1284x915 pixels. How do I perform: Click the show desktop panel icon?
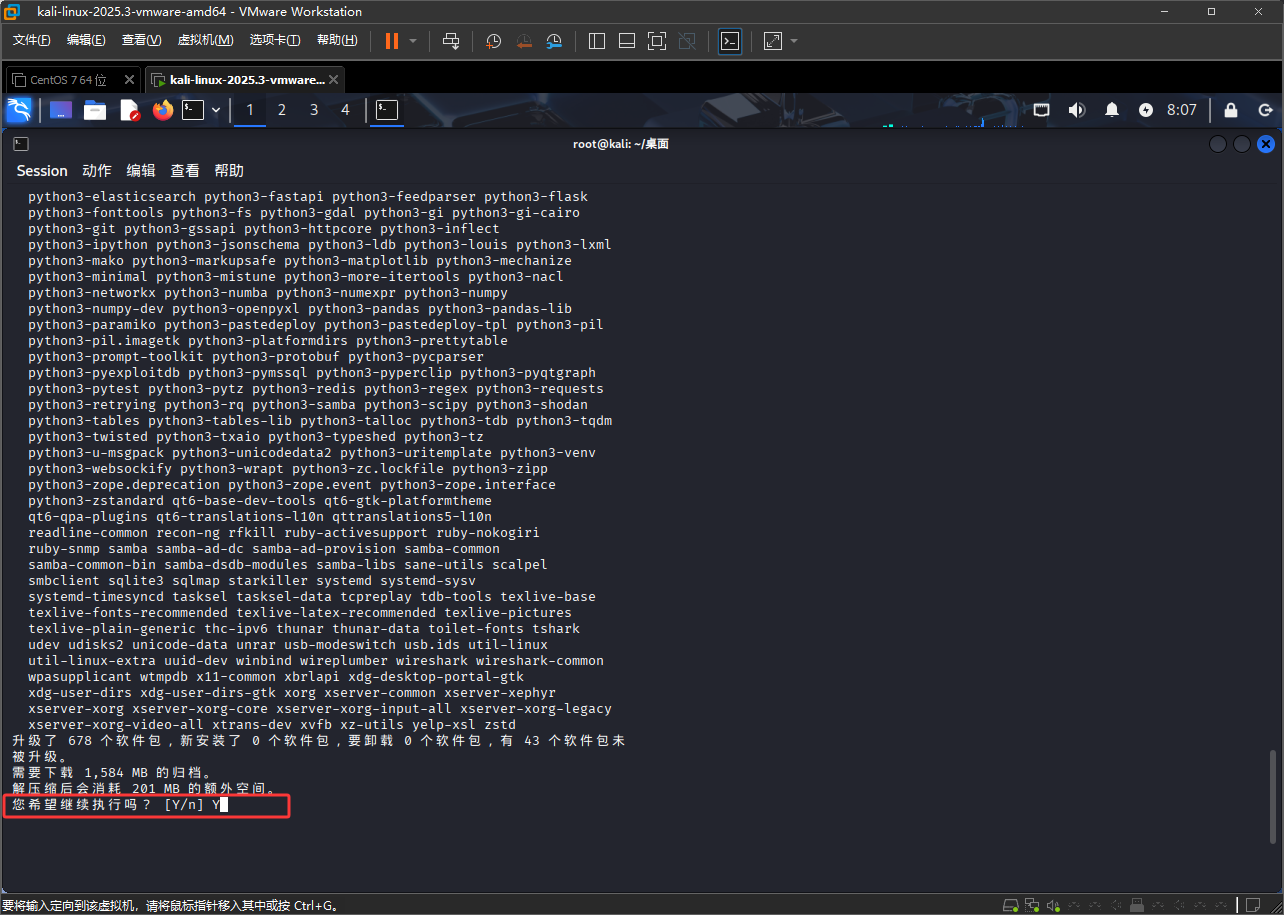pos(61,110)
